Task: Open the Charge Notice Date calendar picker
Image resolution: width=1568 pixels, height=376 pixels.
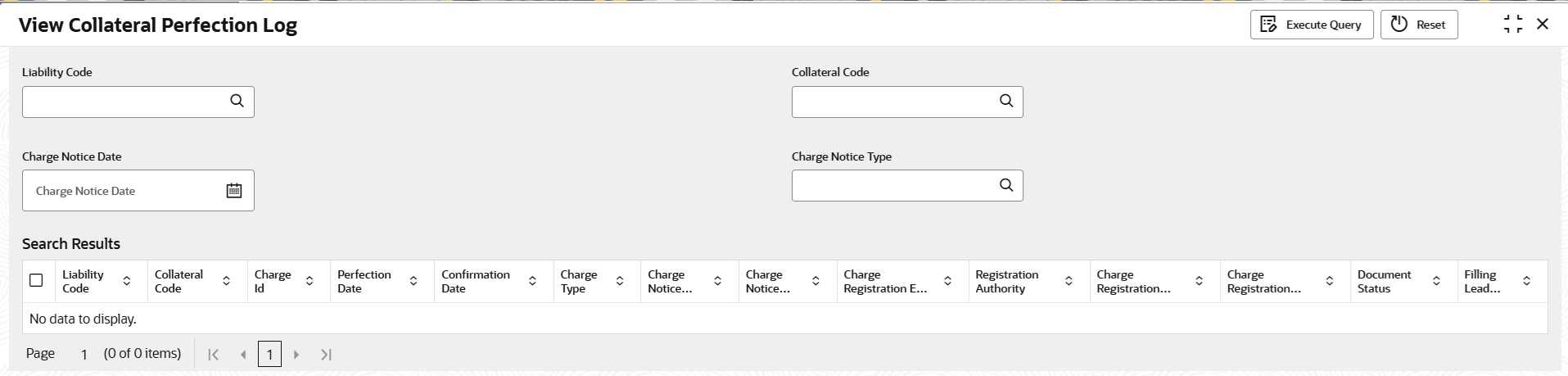Action: (x=234, y=190)
